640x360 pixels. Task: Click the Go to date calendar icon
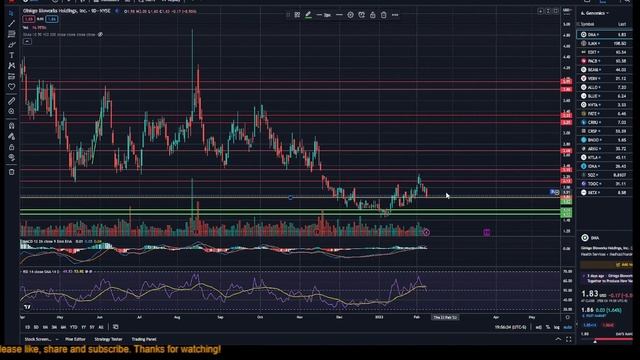pyautogui.click(x=116, y=327)
